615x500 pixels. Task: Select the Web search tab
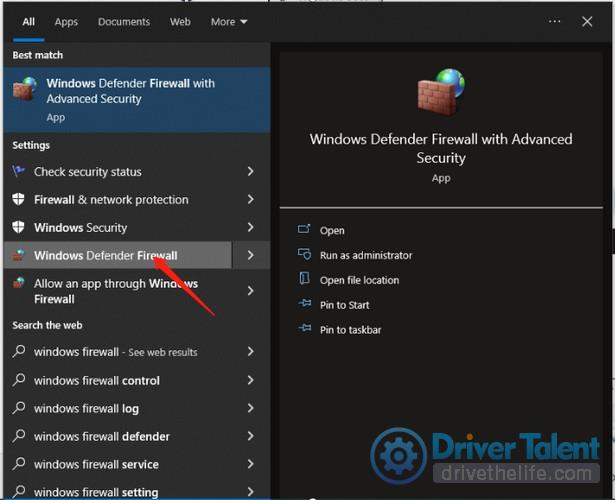[180, 22]
